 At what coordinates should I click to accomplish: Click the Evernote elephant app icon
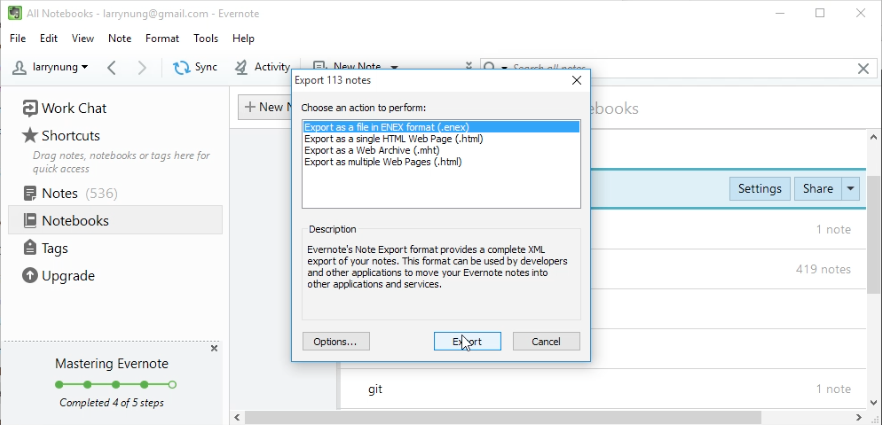coord(15,13)
